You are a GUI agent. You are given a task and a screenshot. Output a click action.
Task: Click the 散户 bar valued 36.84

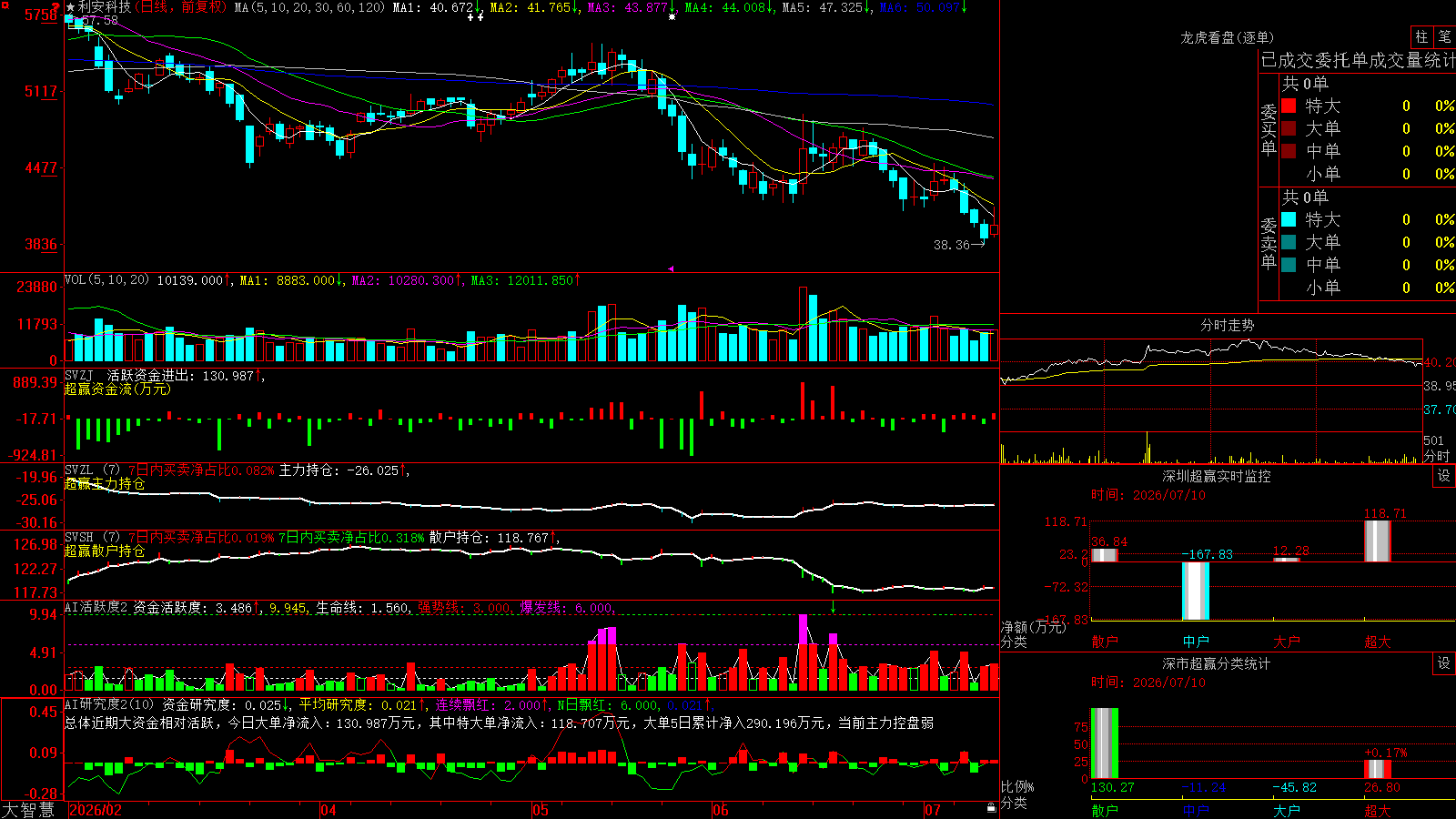click(x=1105, y=555)
